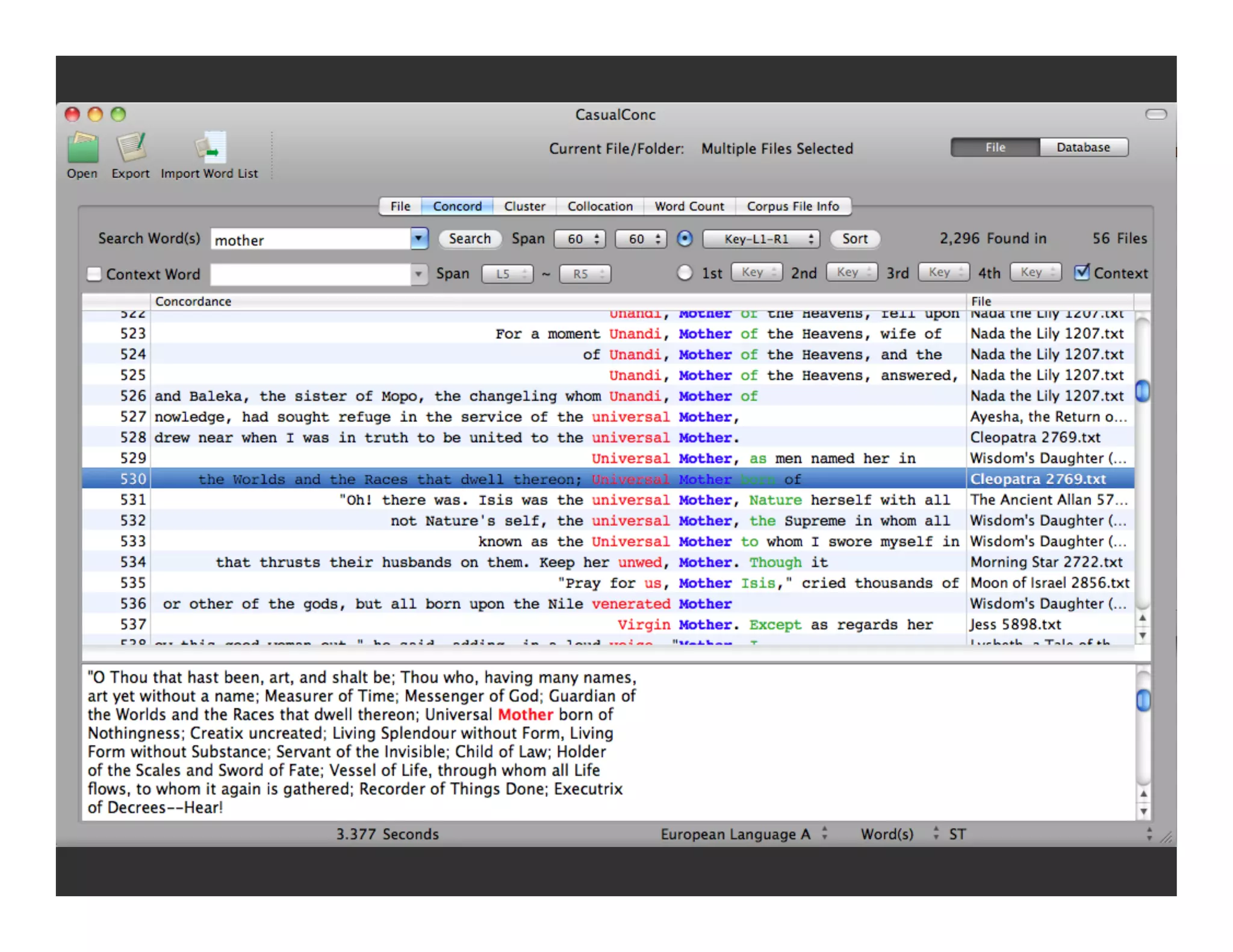Click the toolbar toggle pill button
The image size is (1233, 952).
pyautogui.click(x=1155, y=114)
